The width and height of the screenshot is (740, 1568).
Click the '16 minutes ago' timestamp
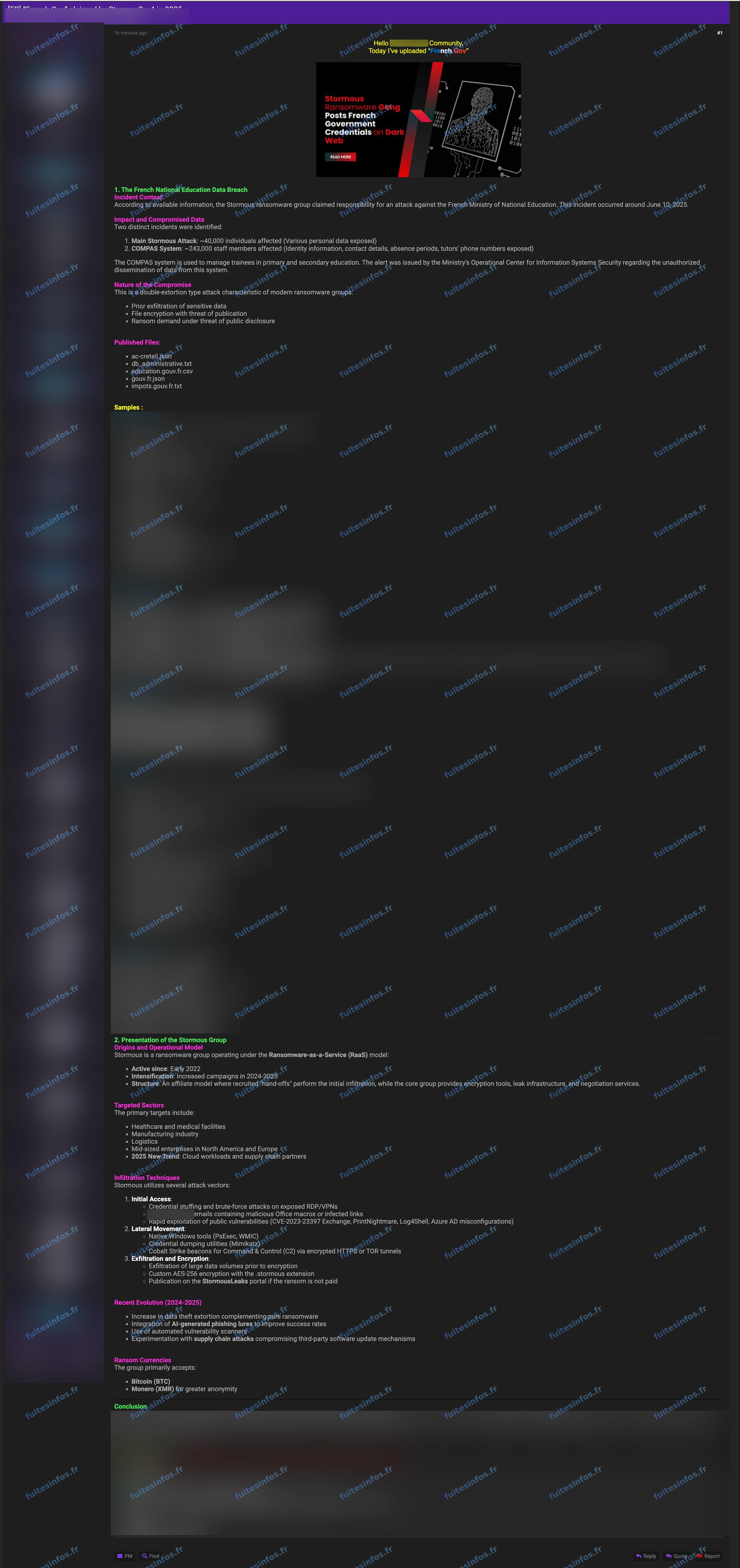[130, 33]
